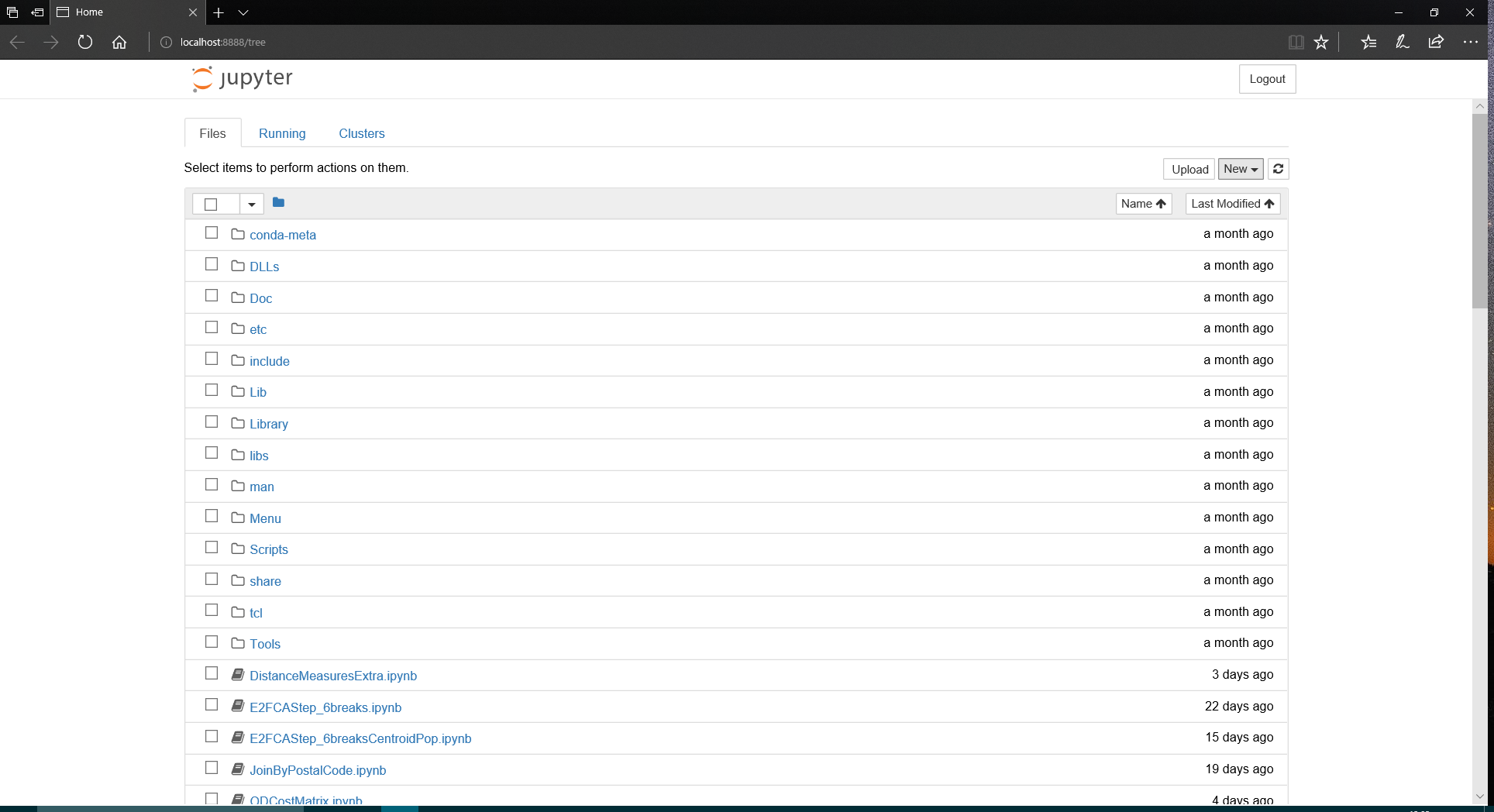
Task: Click the Jupyter logo
Action: click(241, 78)
